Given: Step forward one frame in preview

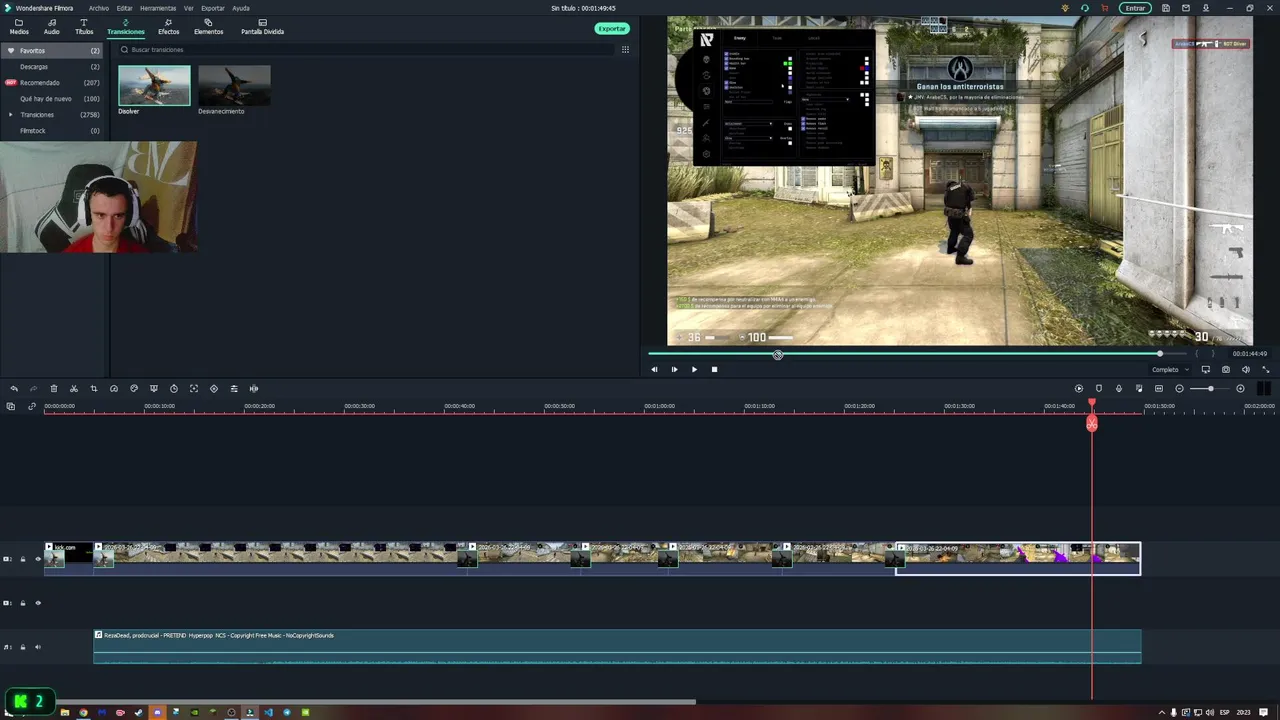Looking at the screenshot, I should click(x=674, y=369).
